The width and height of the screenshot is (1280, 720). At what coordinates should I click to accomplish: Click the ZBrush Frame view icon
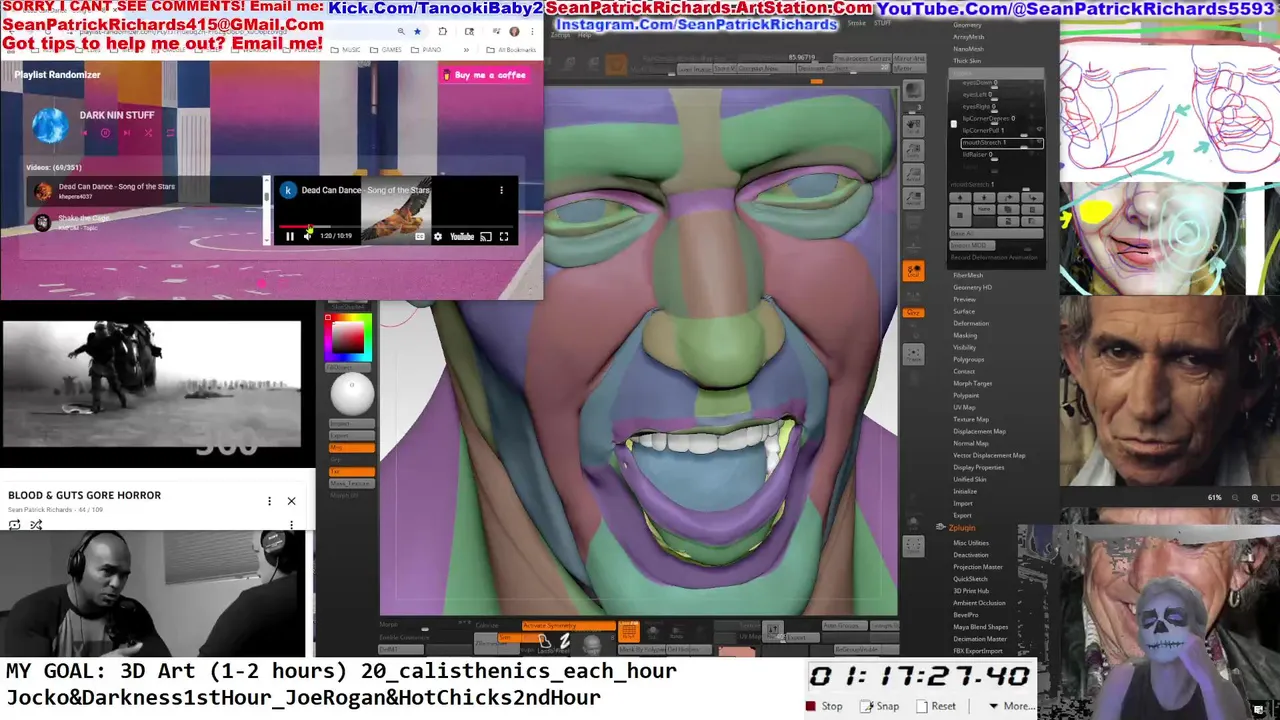(913, 353)
